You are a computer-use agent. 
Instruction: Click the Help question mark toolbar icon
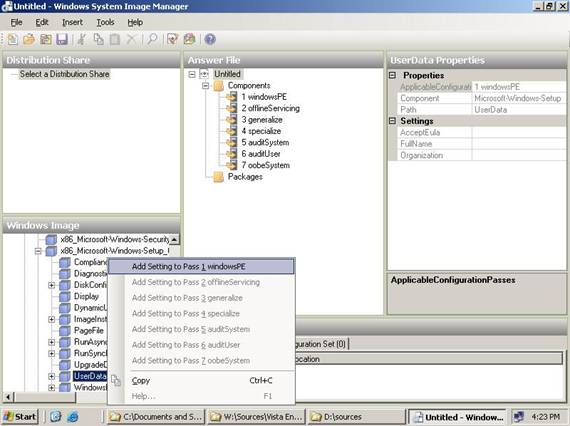210,39
